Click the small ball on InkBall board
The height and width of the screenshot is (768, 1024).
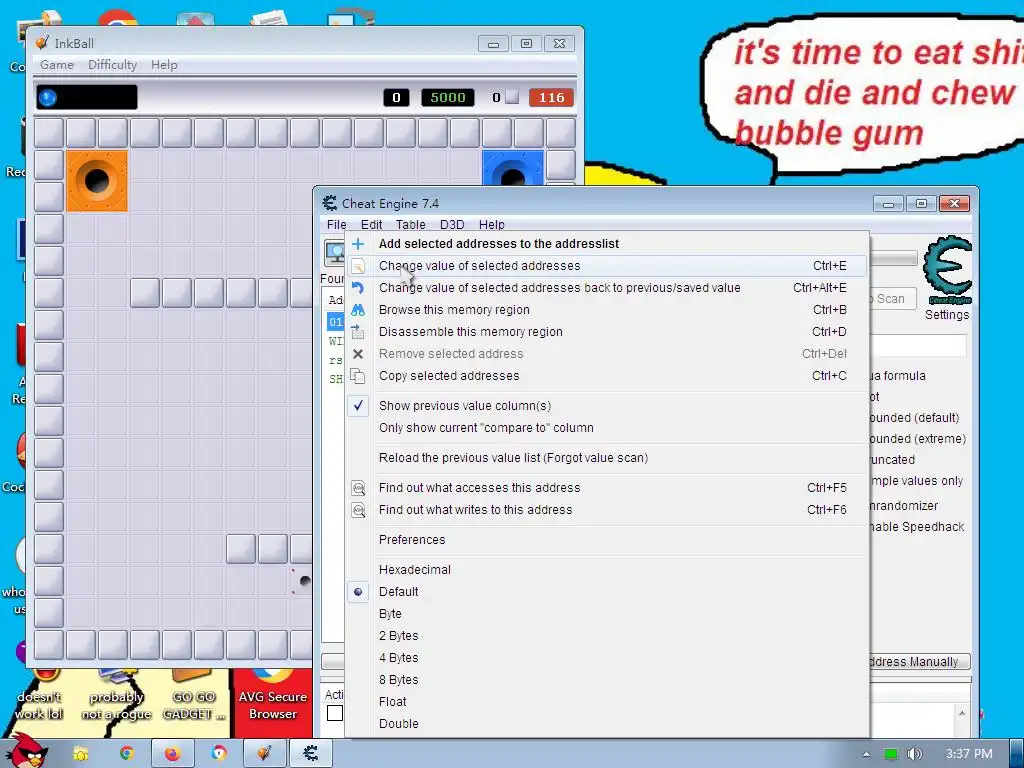coord(304,581)
